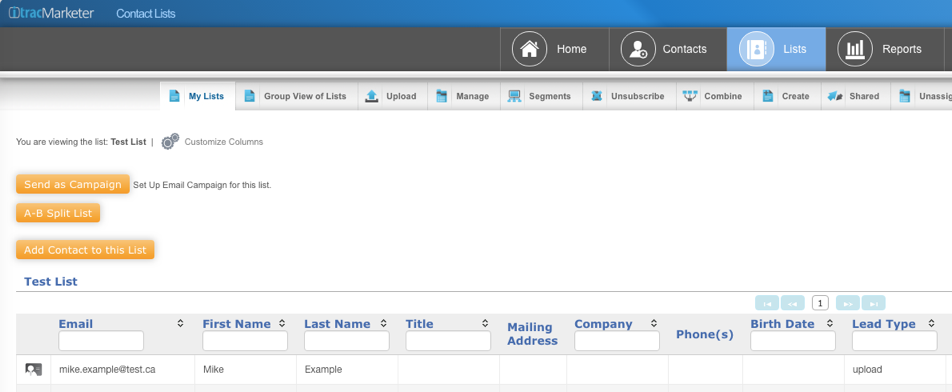This screenshot has width=952, height=392.
Task: Click the Create document icon
Action: (767, 96)
